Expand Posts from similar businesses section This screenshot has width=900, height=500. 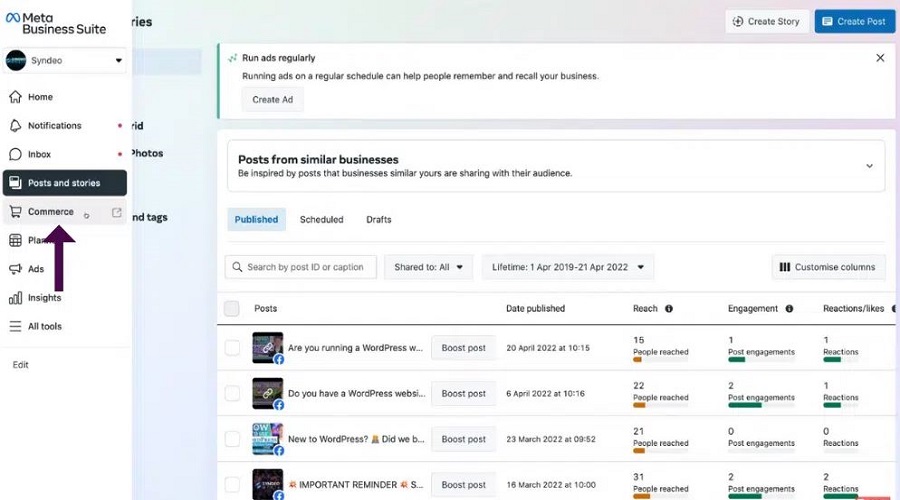pyautogui.click(x=870, y=166)
